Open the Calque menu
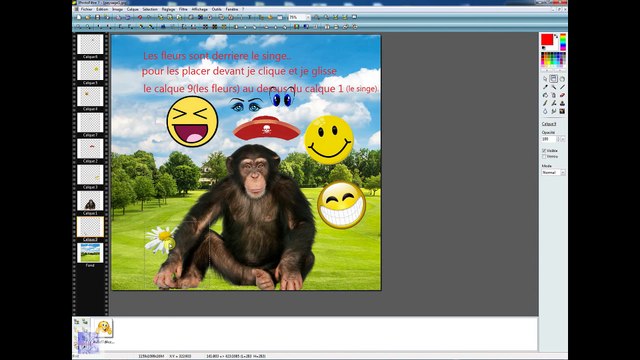 pos(132,9)
